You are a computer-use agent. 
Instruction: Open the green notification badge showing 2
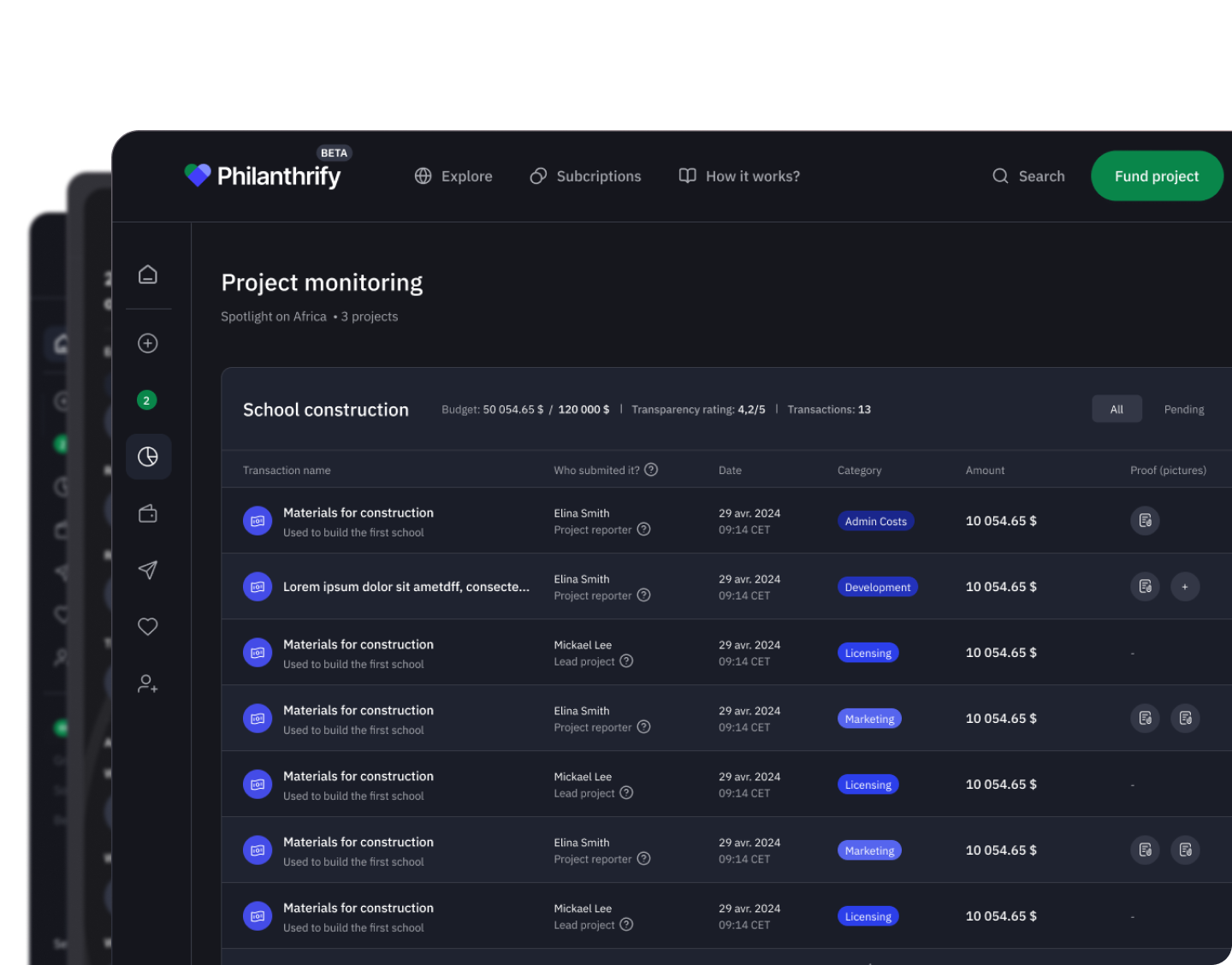pos(147,400)
